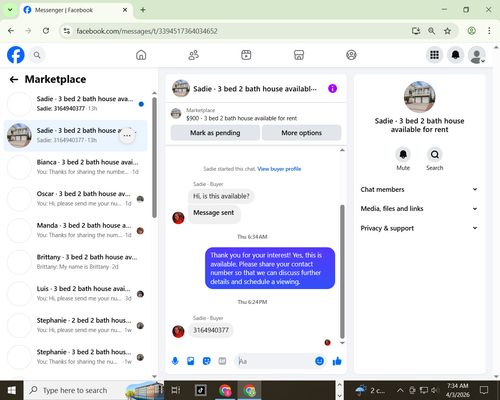The height and width of the screenshot is (400, 500).
Task: Open unread Sadie conversation with blue dot
Action: 75,104
